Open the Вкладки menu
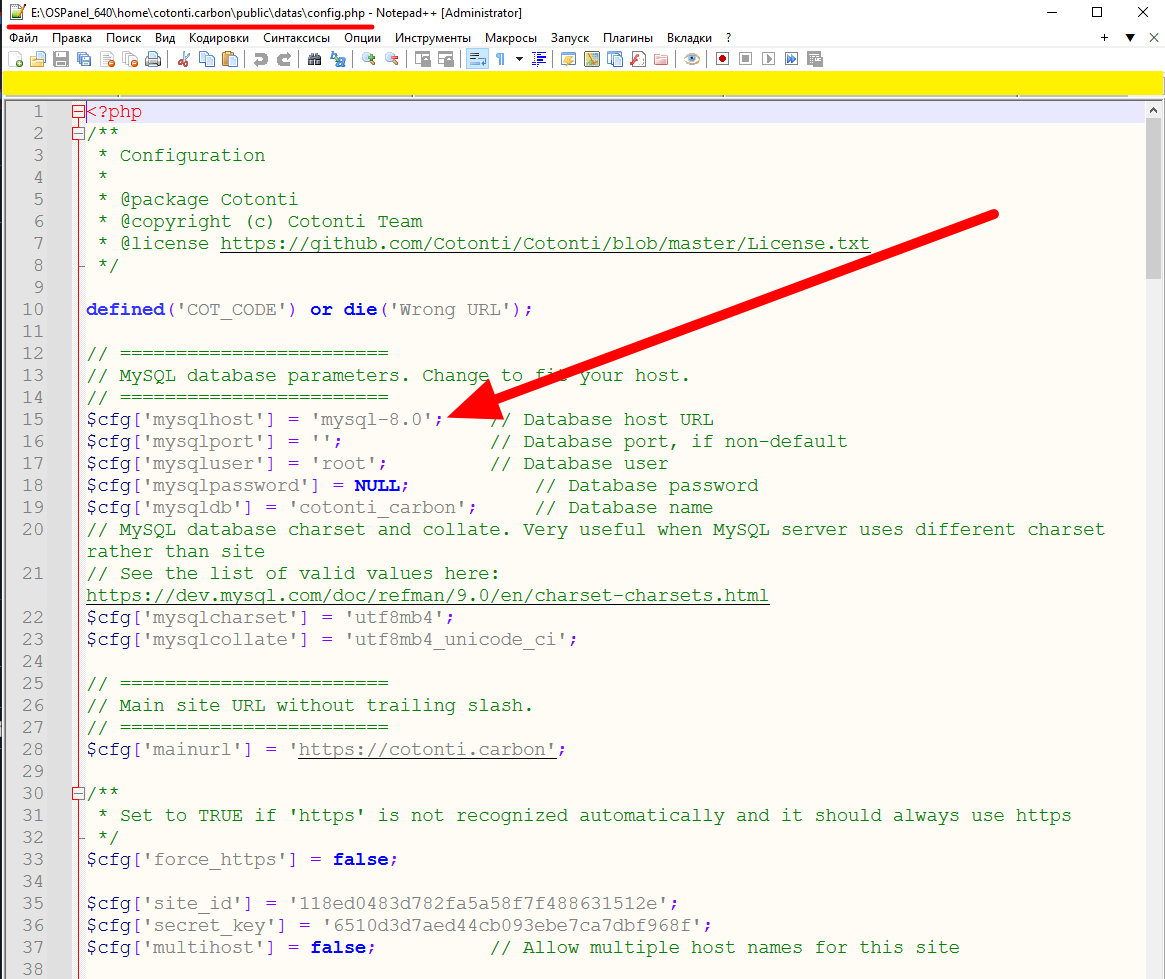The image size is (1165, 979). click(689, 38)
